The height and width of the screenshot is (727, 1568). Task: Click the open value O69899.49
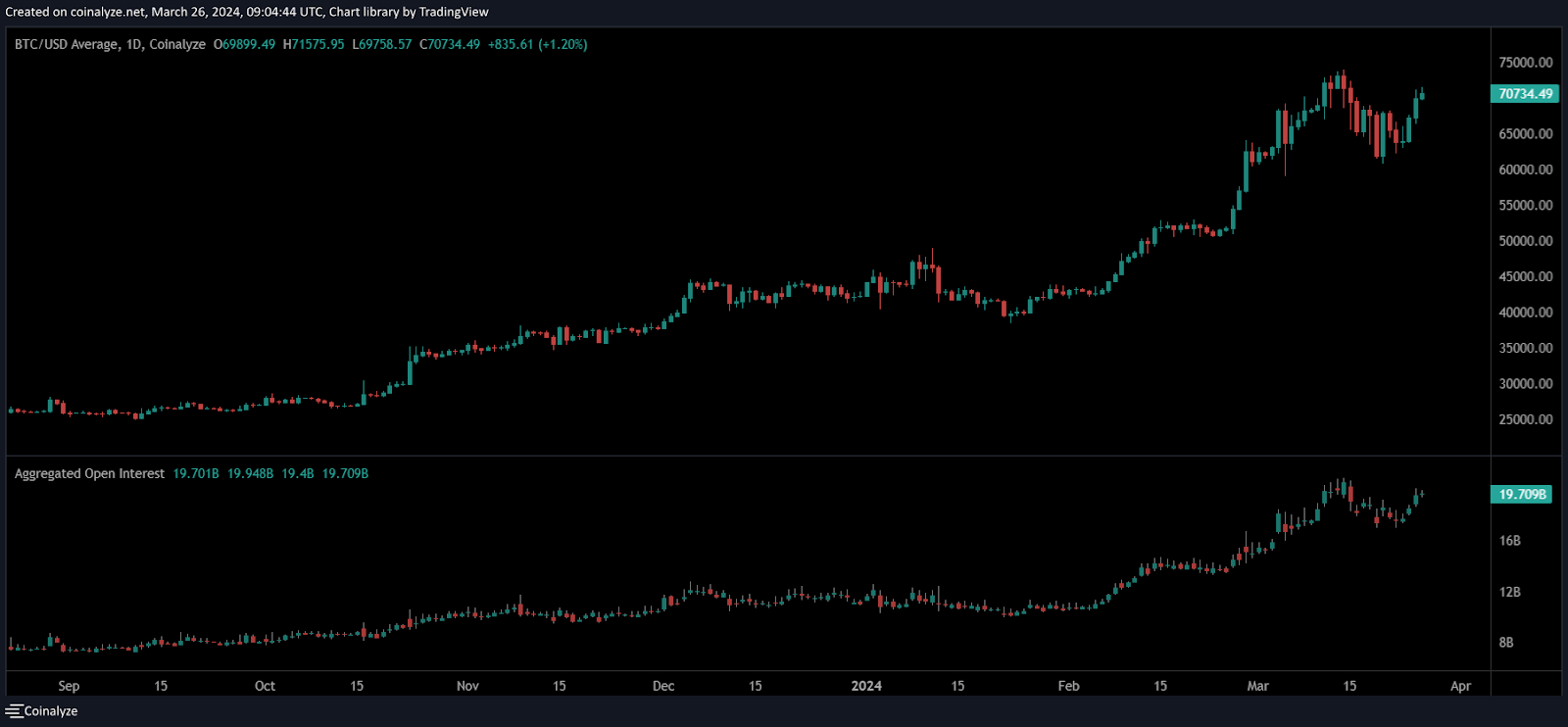pyautogui.click(x=244, y=44)
